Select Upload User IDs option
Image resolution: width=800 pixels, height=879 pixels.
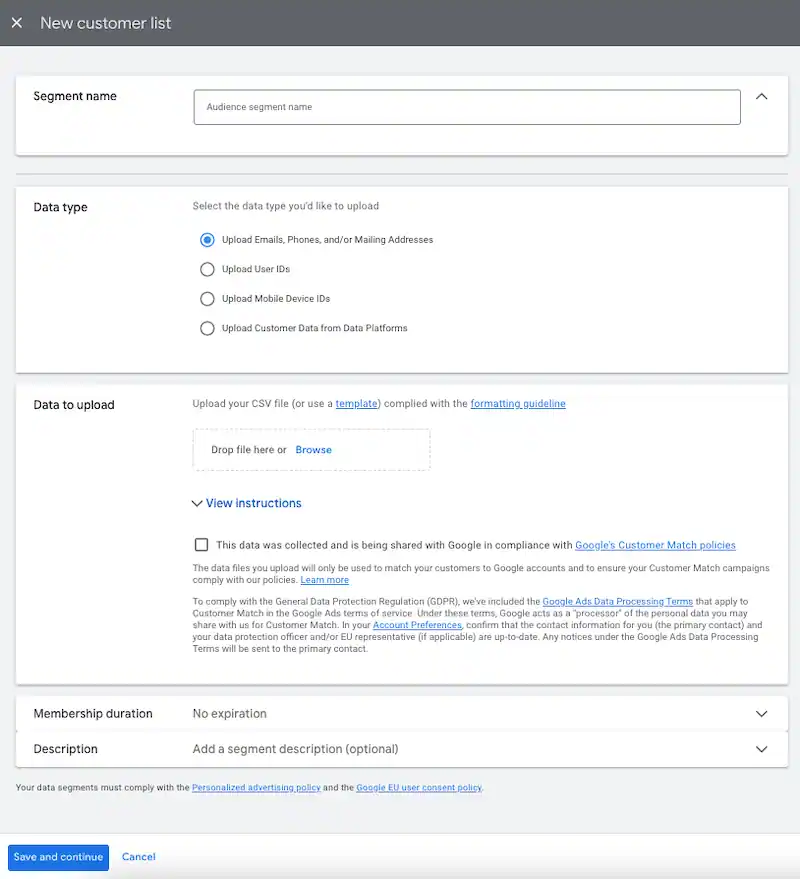pos(207,269)
